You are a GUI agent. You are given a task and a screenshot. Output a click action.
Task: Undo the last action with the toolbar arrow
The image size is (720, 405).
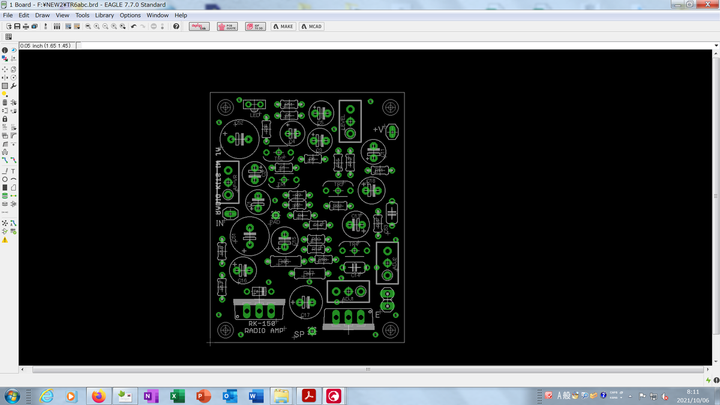pos(133,26)
